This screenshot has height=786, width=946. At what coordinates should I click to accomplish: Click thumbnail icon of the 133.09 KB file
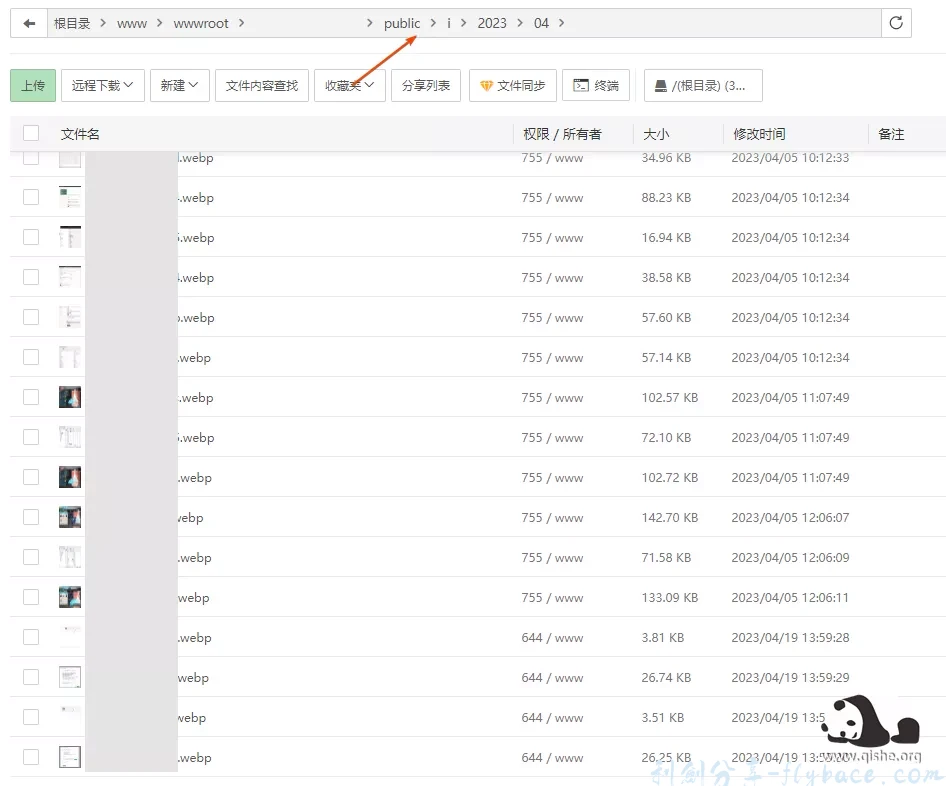(70, 597)
